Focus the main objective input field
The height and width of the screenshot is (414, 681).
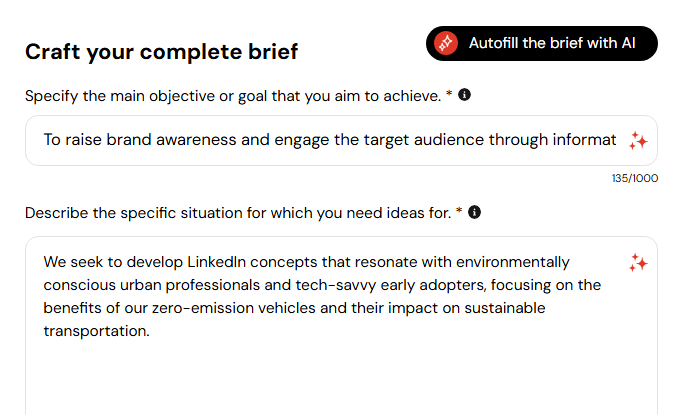point(330,140)
